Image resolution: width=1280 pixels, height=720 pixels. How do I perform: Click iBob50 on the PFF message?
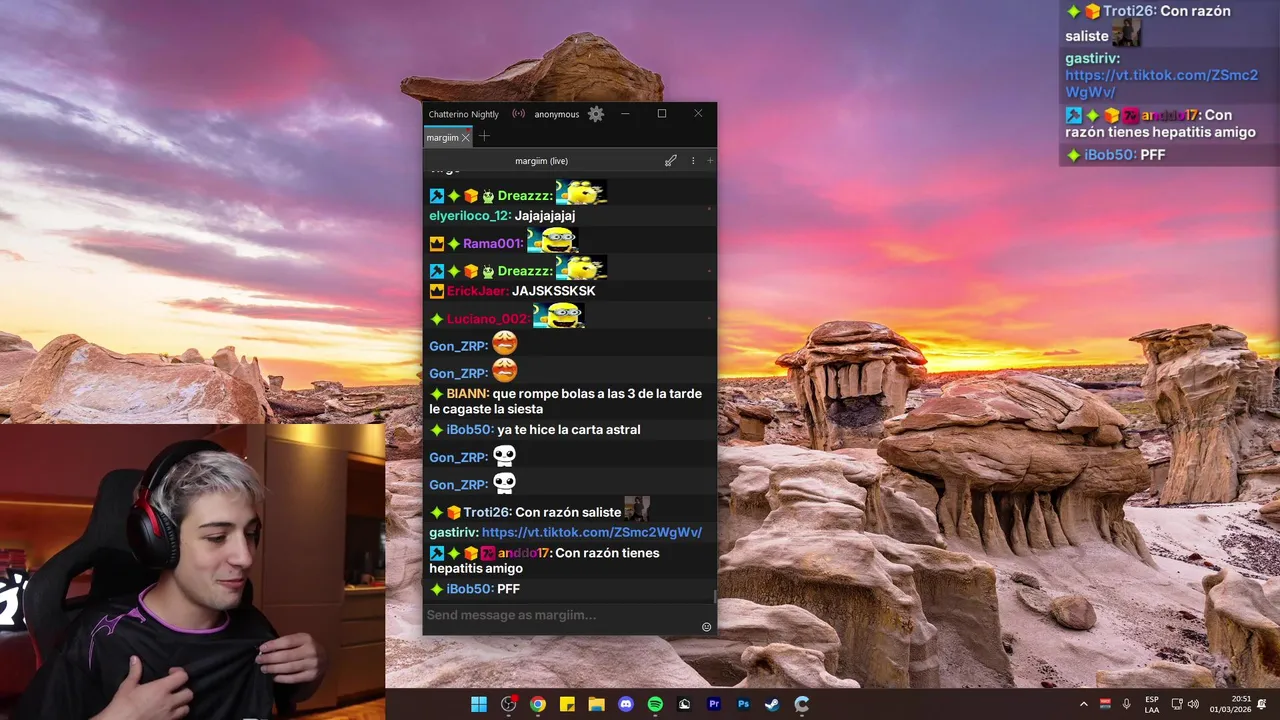tap(470, 589)
